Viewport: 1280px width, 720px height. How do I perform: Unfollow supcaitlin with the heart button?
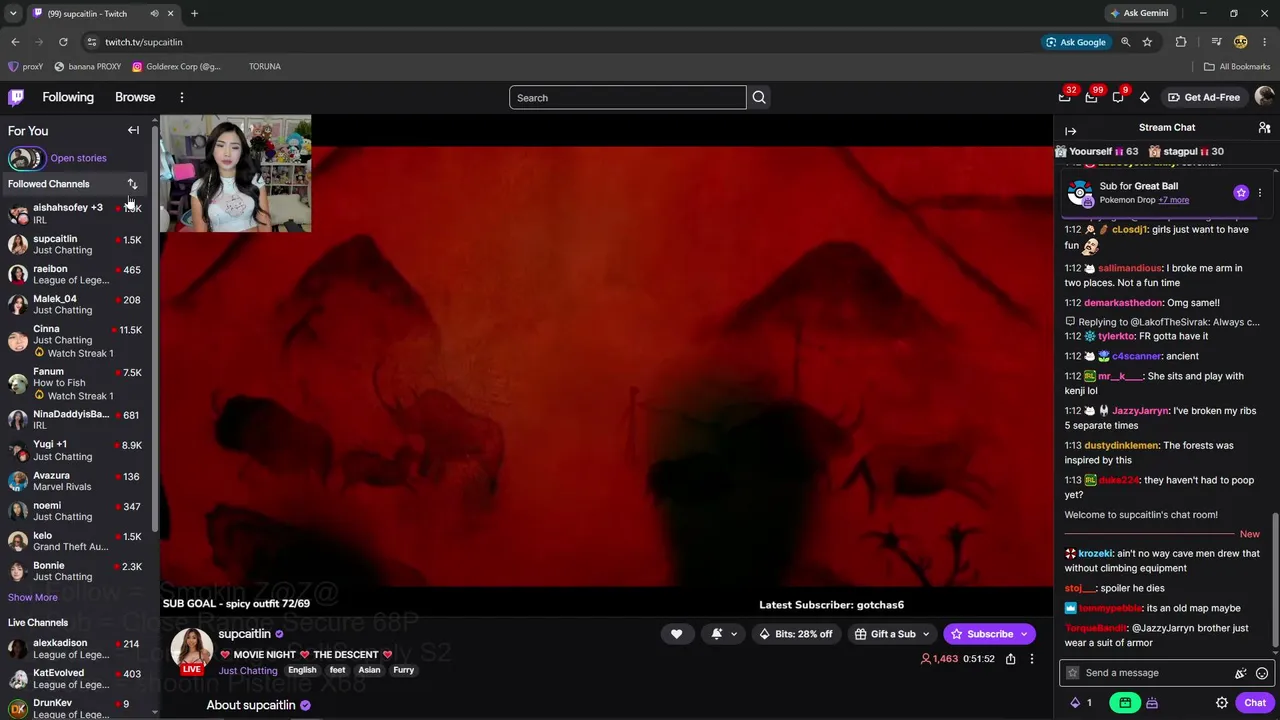[x=676, y=634]
